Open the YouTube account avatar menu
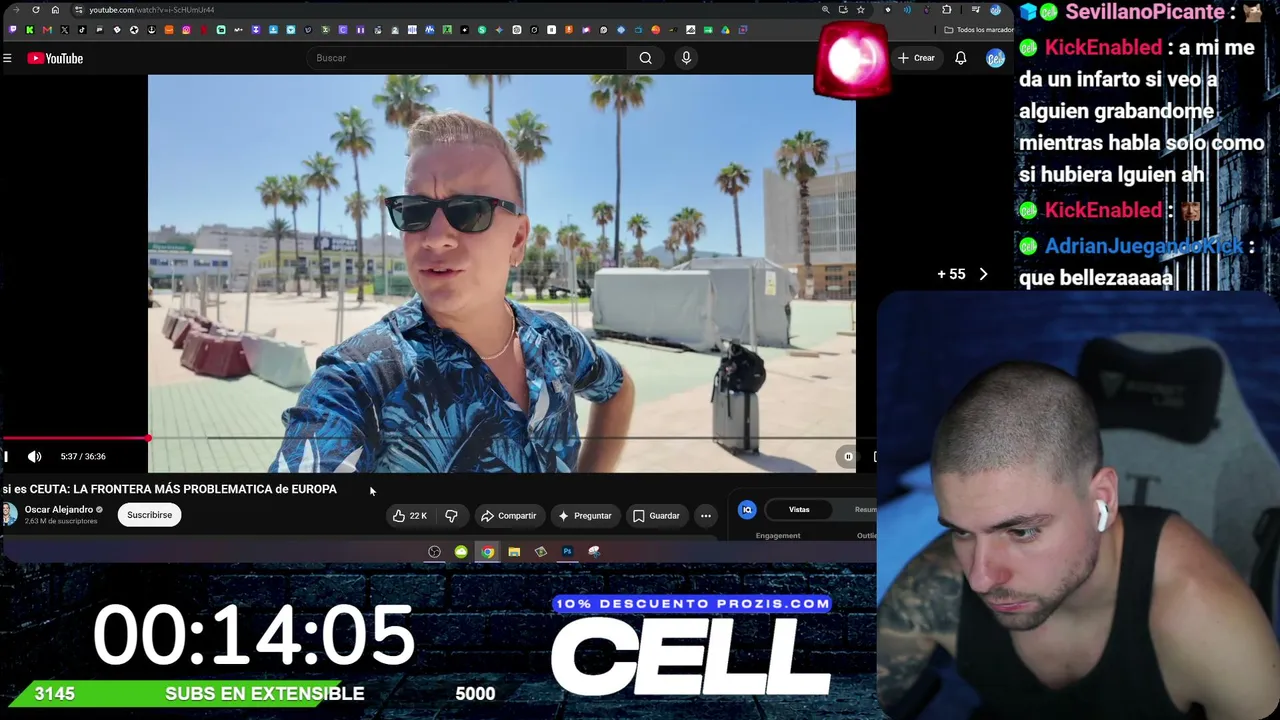This screenshot has width=1280, height=720. click(995, 58)
